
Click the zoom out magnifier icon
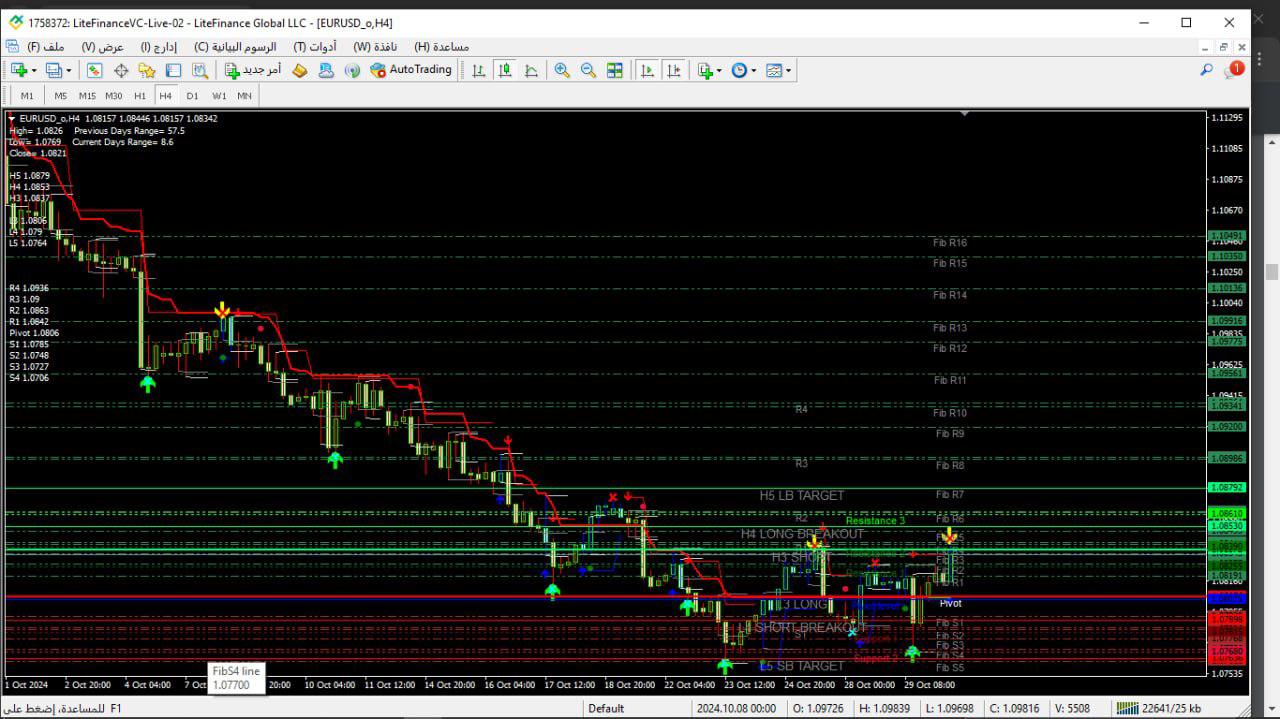coord(588,70)
